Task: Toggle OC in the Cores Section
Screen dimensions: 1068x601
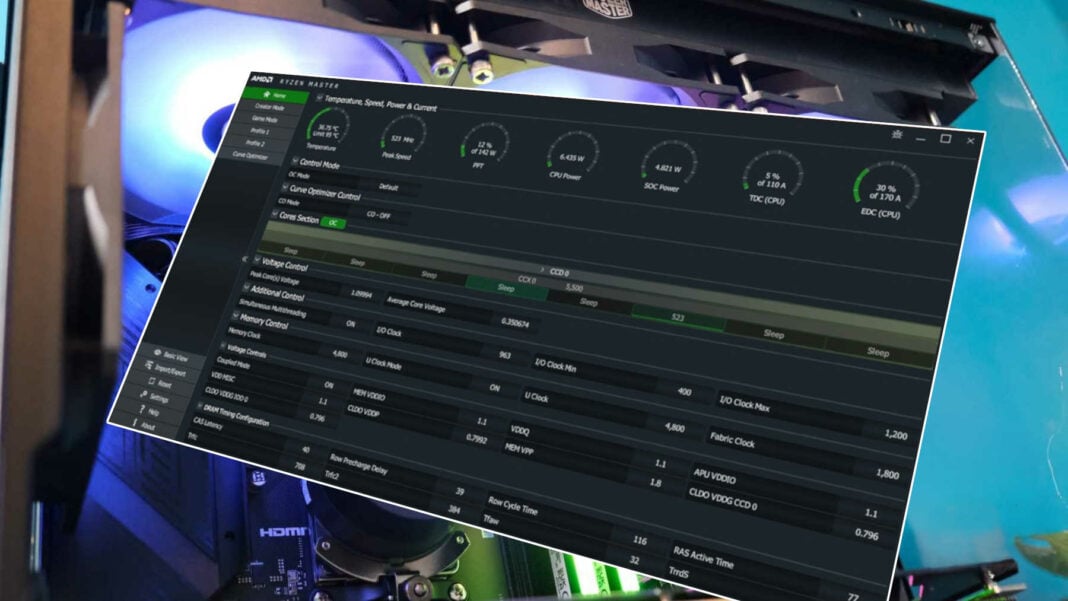Action: [x=333, y=223]
